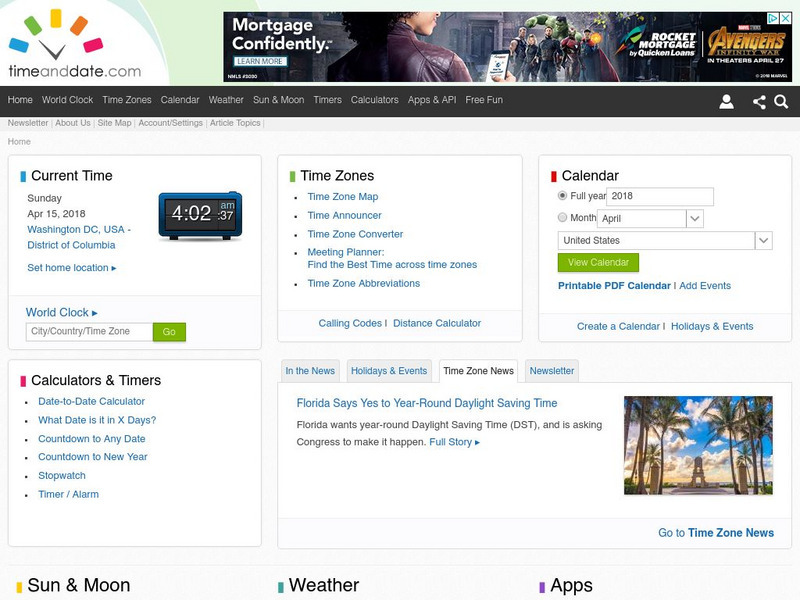Click the Home breadcrumb
800x600 pixels.
(19, 141)
